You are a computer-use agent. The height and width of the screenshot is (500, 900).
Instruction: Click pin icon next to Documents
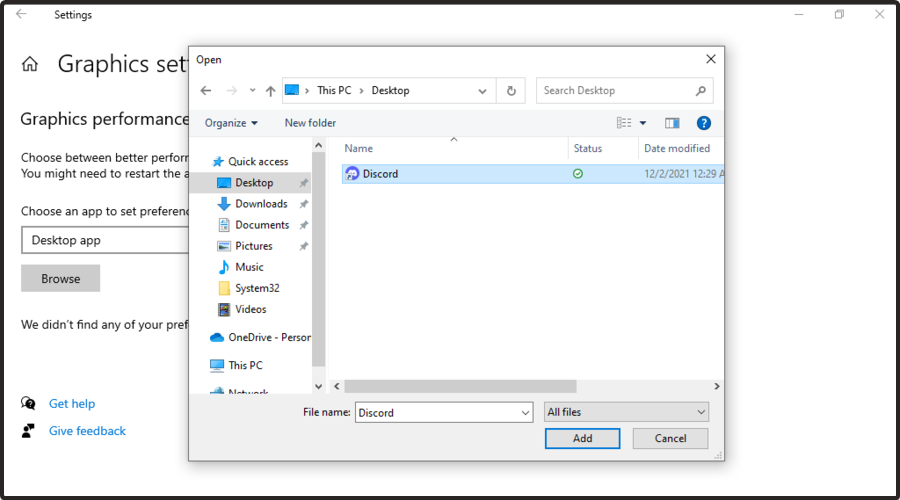[304, 225]
